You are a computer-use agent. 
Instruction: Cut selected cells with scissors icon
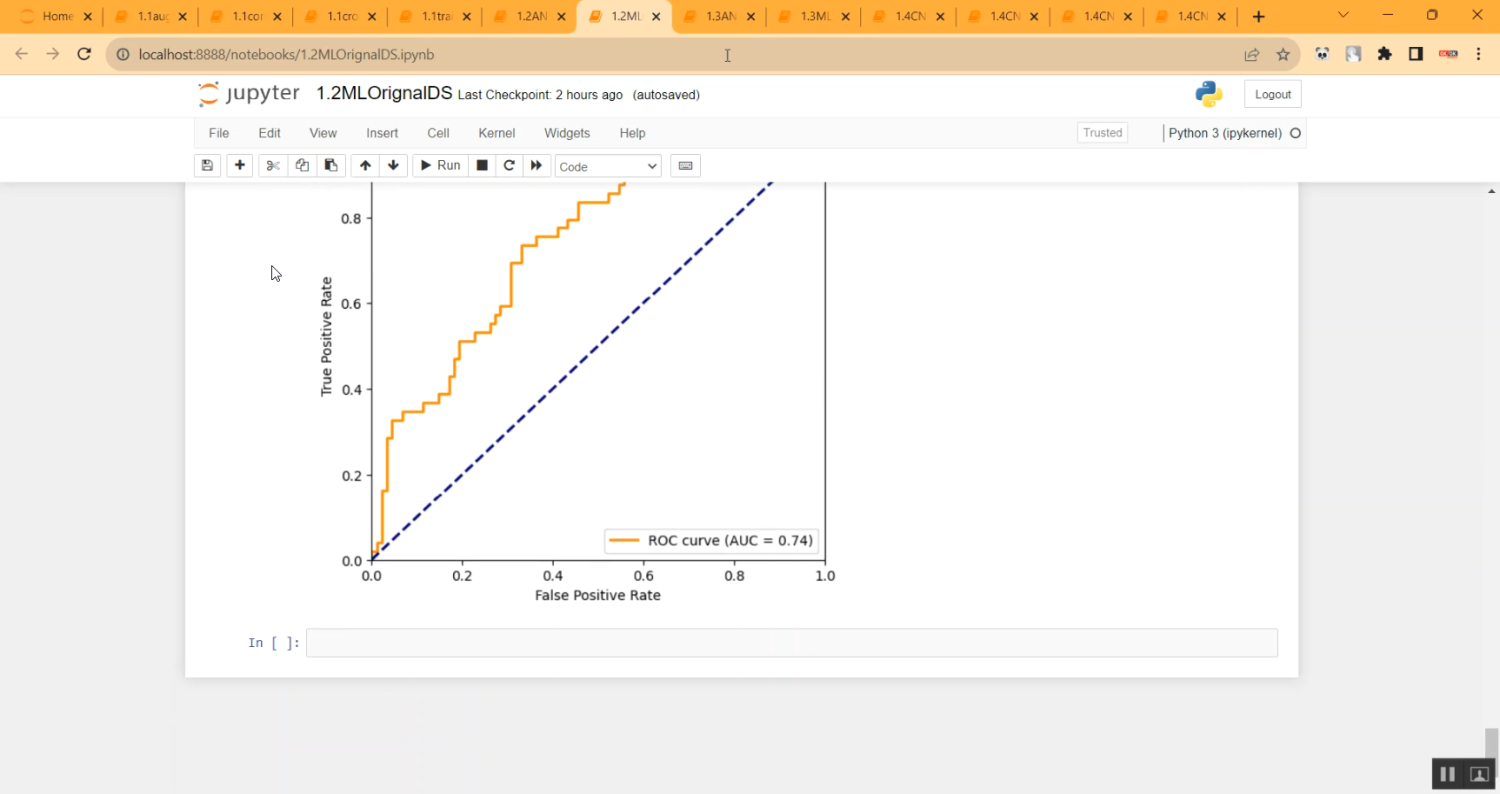[x=273, y=166]
